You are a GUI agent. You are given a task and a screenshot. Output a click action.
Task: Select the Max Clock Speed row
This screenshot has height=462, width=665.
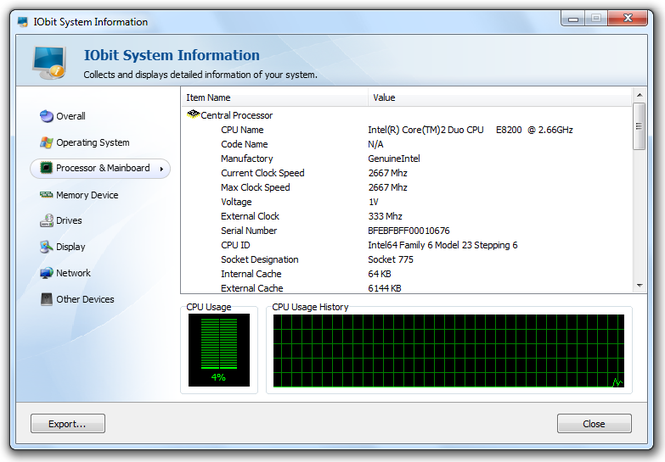(x=406, y=188)
